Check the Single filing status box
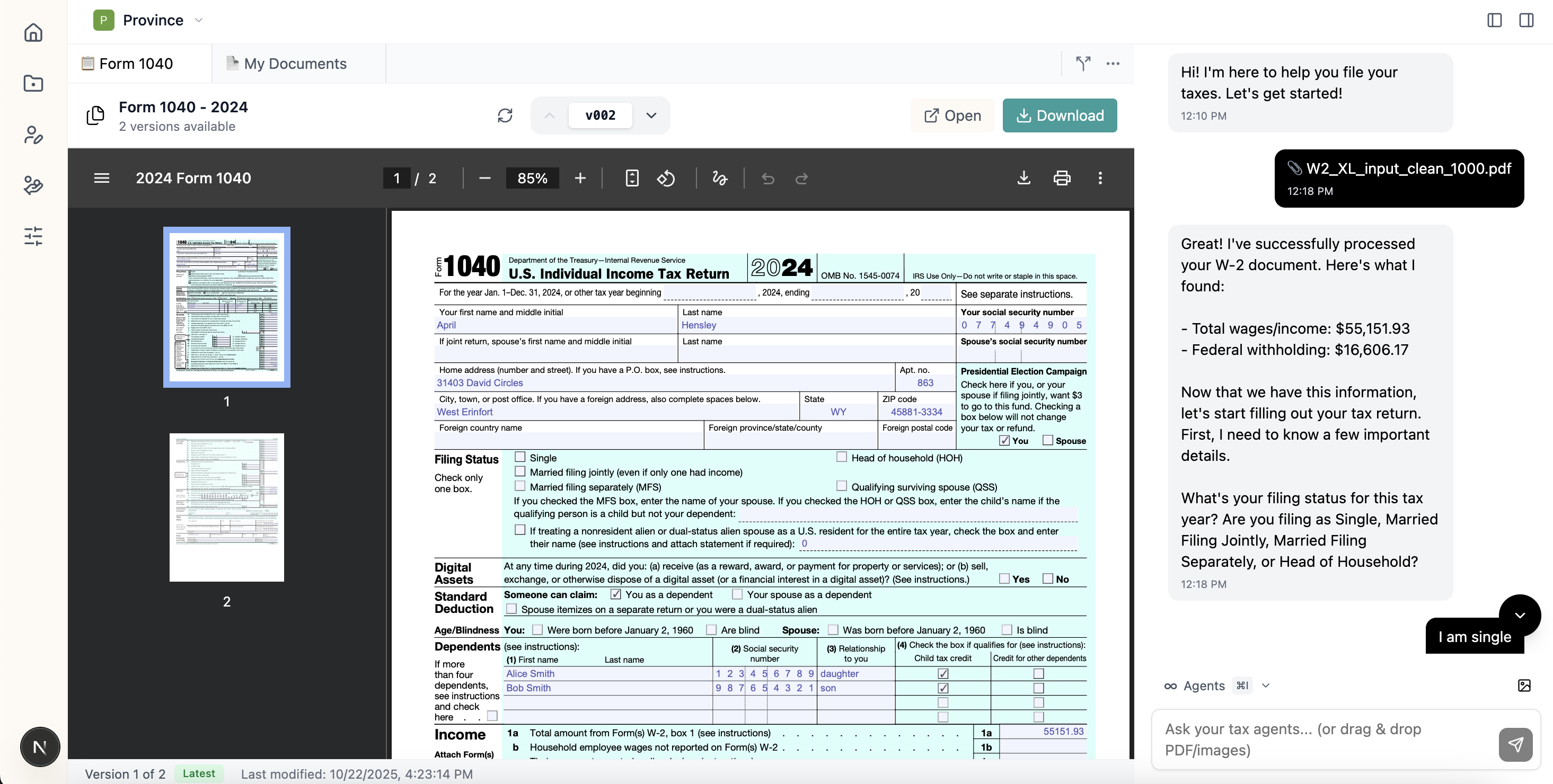Viewport: 1553px width, 784px height. click(519, 457)
